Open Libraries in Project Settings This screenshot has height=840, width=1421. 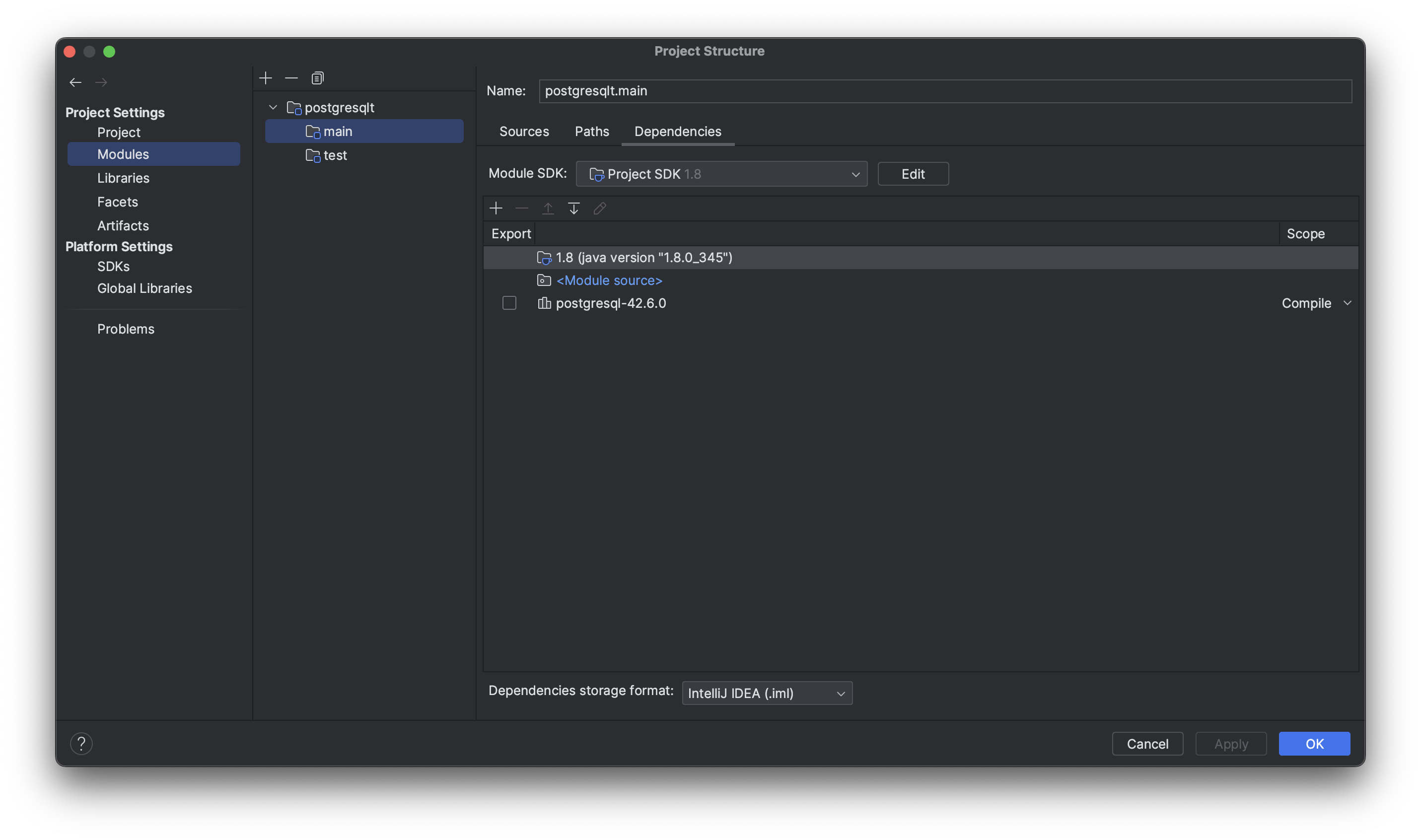coord(123,178)
